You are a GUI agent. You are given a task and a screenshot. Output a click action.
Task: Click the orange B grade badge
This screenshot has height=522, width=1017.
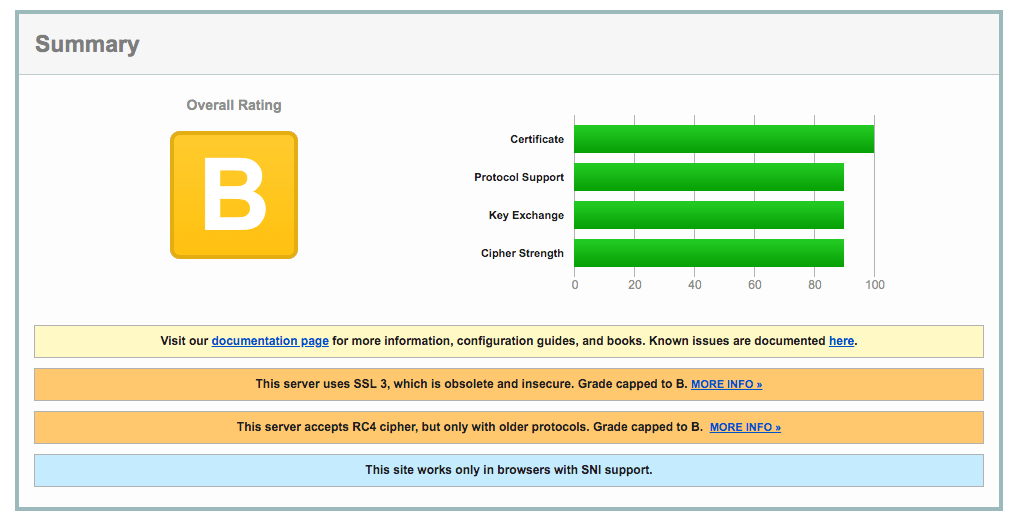click(x=233, y=195)
